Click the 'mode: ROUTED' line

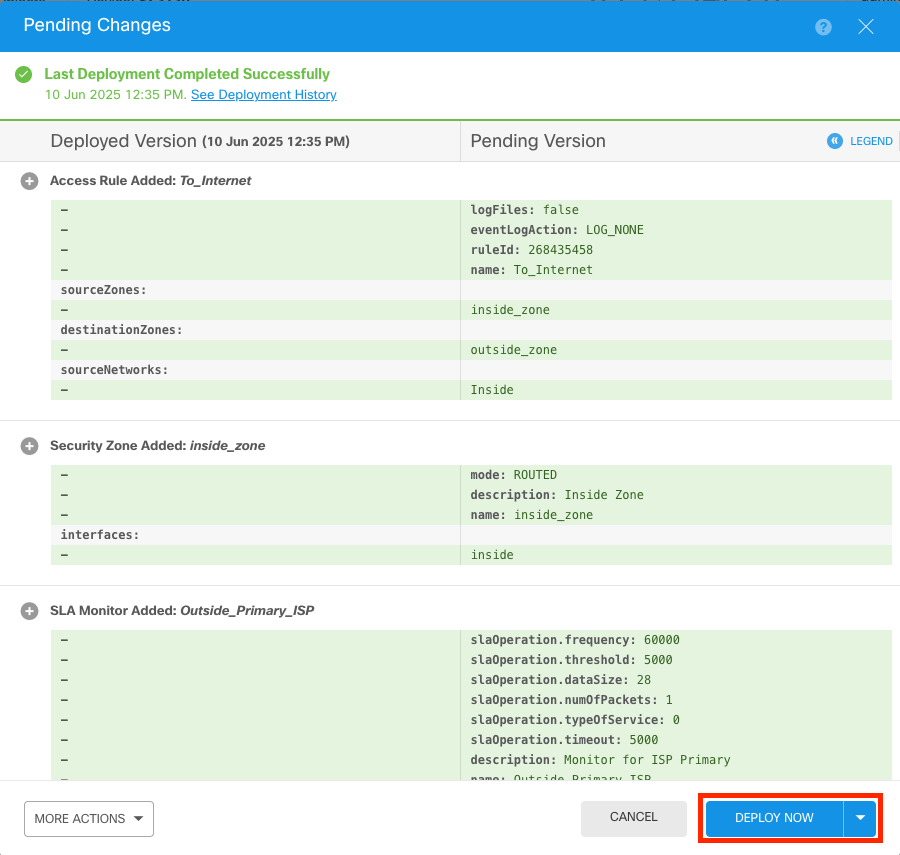(x=514, y=475)
